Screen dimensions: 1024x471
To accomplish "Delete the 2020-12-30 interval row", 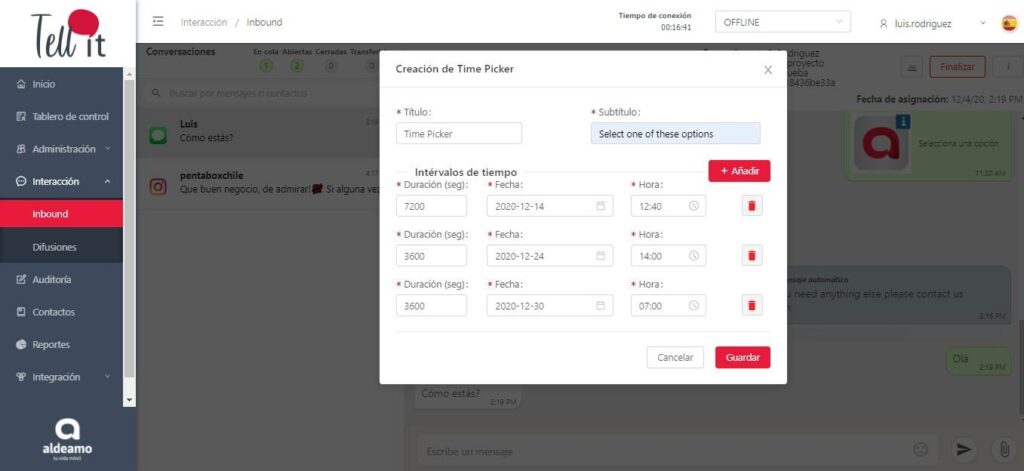I will pyautogui.click(x=751, y=306).
